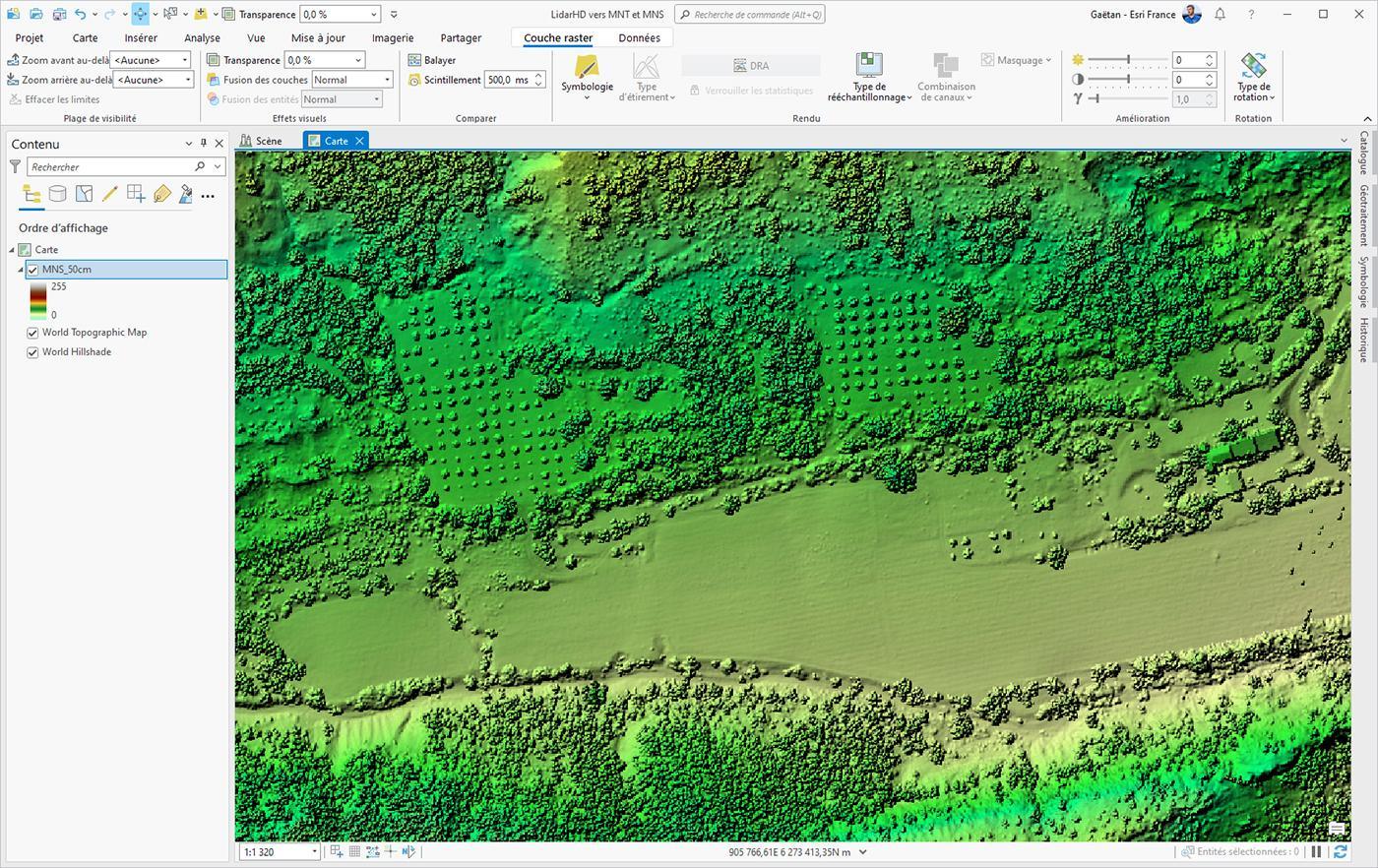1378x868 pixels.
Task: Click the open project folder icon
Action: (x=36, y=15)
